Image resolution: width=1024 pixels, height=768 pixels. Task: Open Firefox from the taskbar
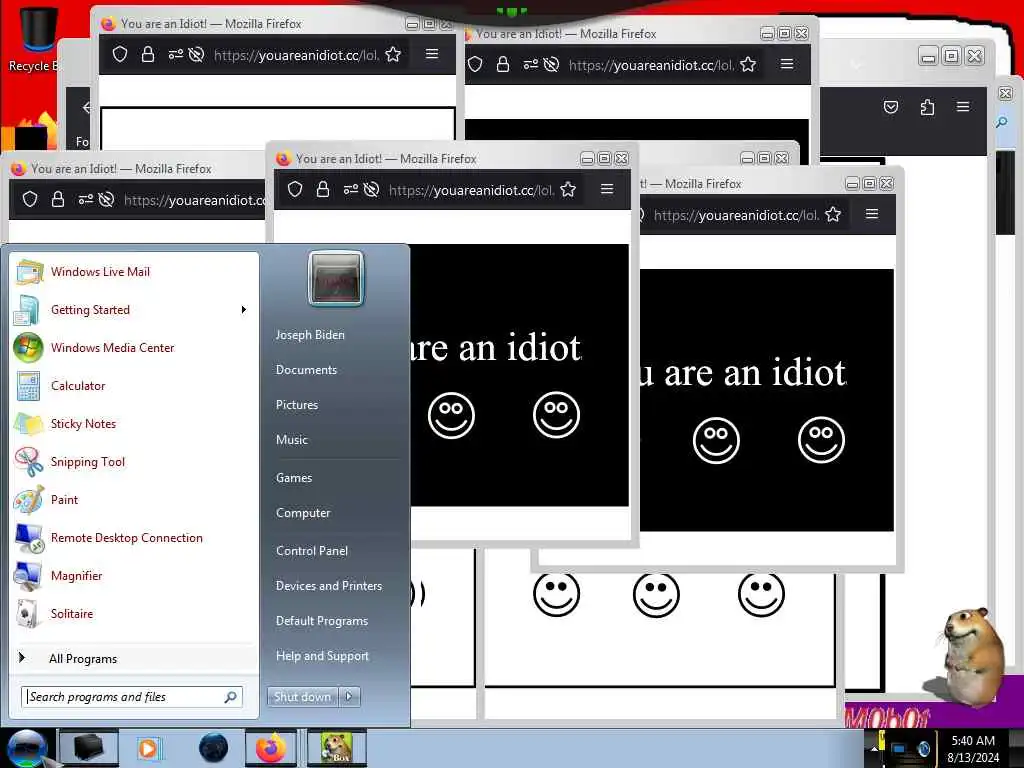coord(271,748)
